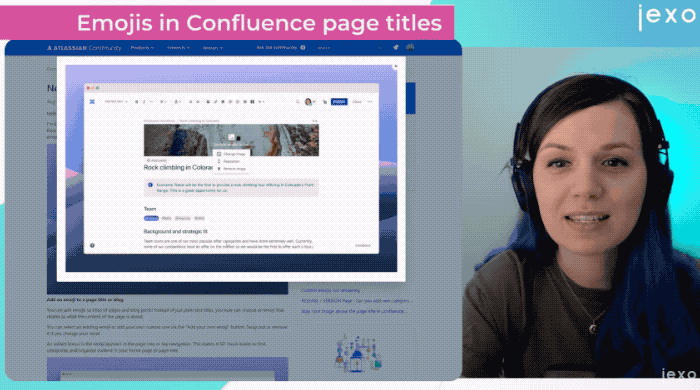This screenshot has width=700, height=390.
Task: Click the action item icon in toolbar
Action: [x=208, y=102]
